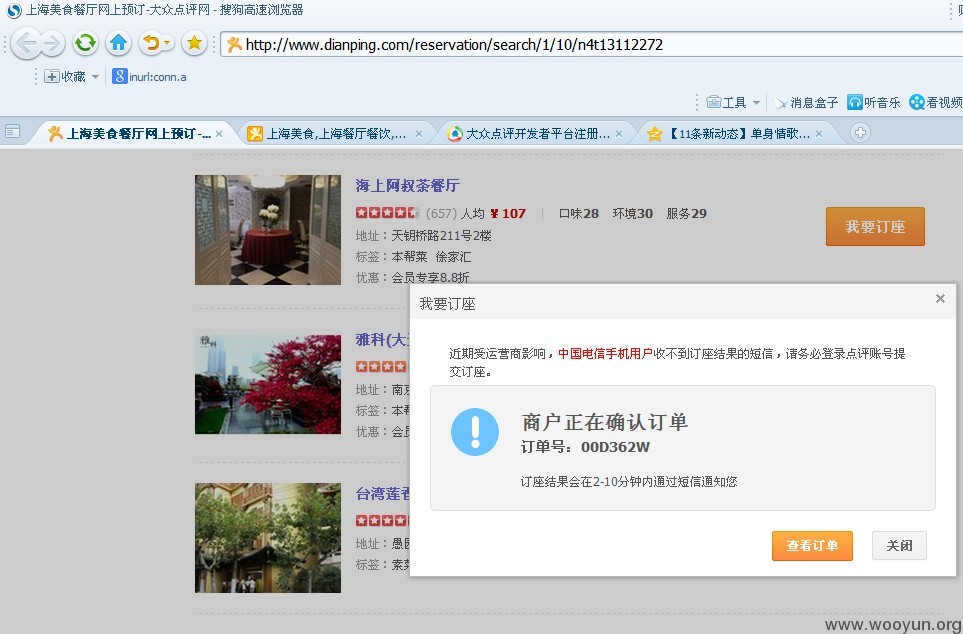Open 海上阿叔茶餐厅 restaurant link
This screenshot has height=634, width=963.
[x=407, y=185]
